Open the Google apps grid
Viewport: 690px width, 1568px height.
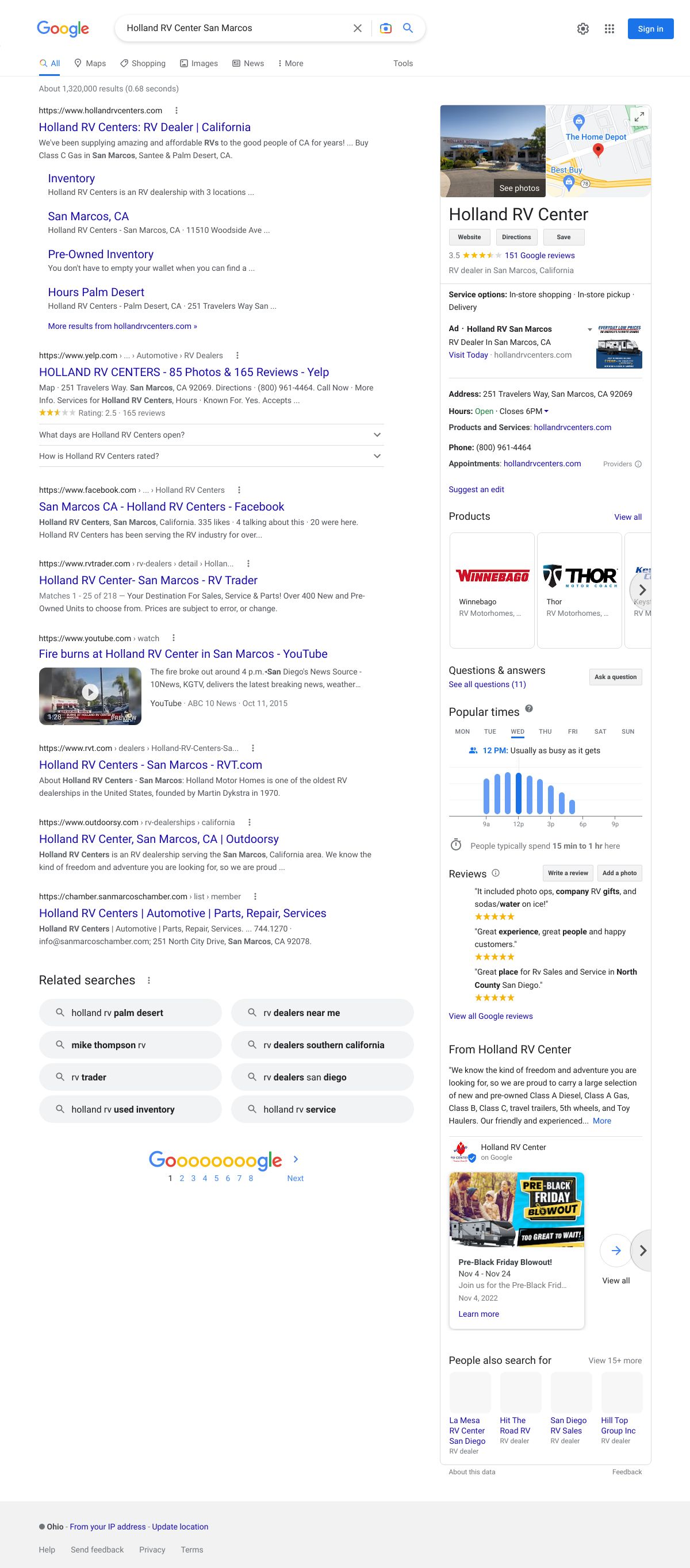click(x=609, y=29)
